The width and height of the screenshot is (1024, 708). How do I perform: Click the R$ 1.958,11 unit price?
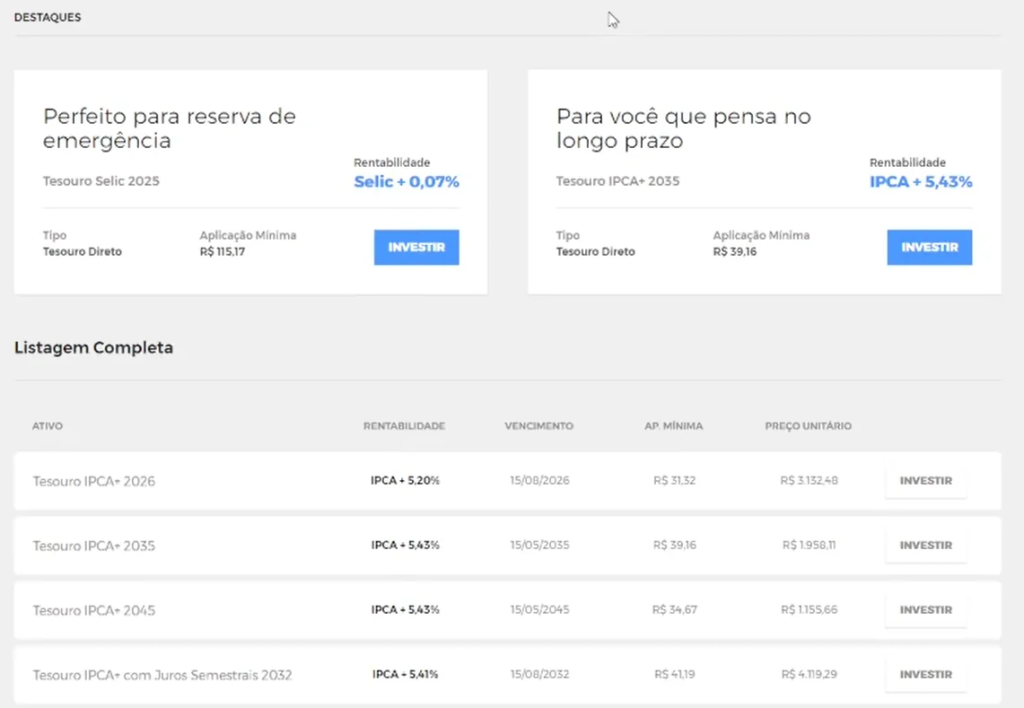808,545
